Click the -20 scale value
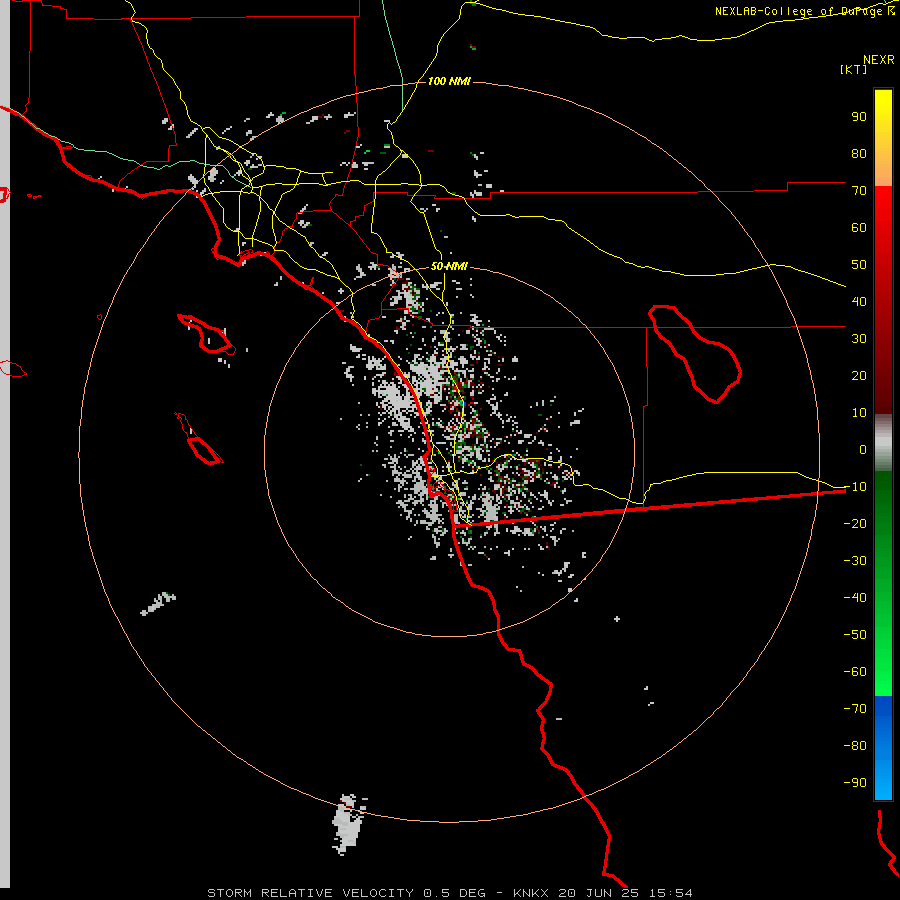 [x=855, y=524]
